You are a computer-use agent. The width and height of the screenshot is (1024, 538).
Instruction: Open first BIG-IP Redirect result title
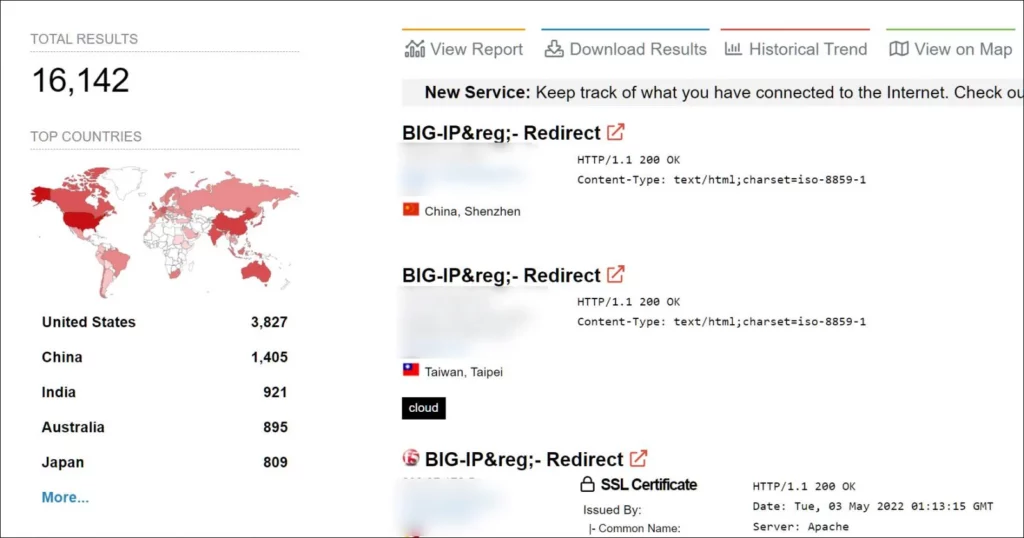coord(501,133)
